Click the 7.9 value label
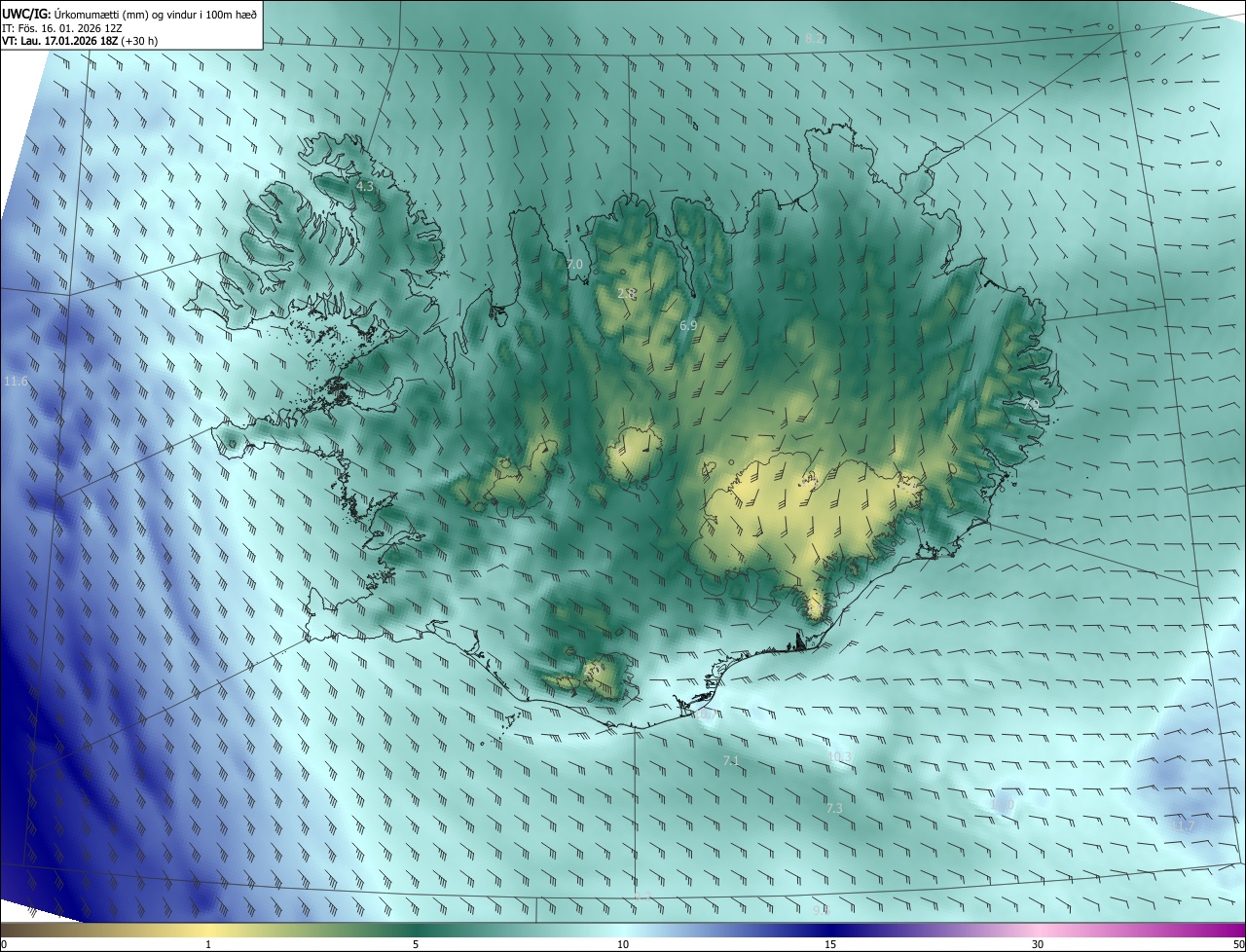Viewport: 1246px width, 952px height. [1030, 404]
